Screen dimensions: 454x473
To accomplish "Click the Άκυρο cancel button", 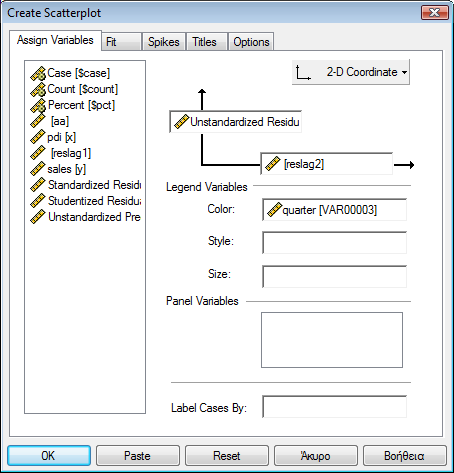I will [316, 455].
